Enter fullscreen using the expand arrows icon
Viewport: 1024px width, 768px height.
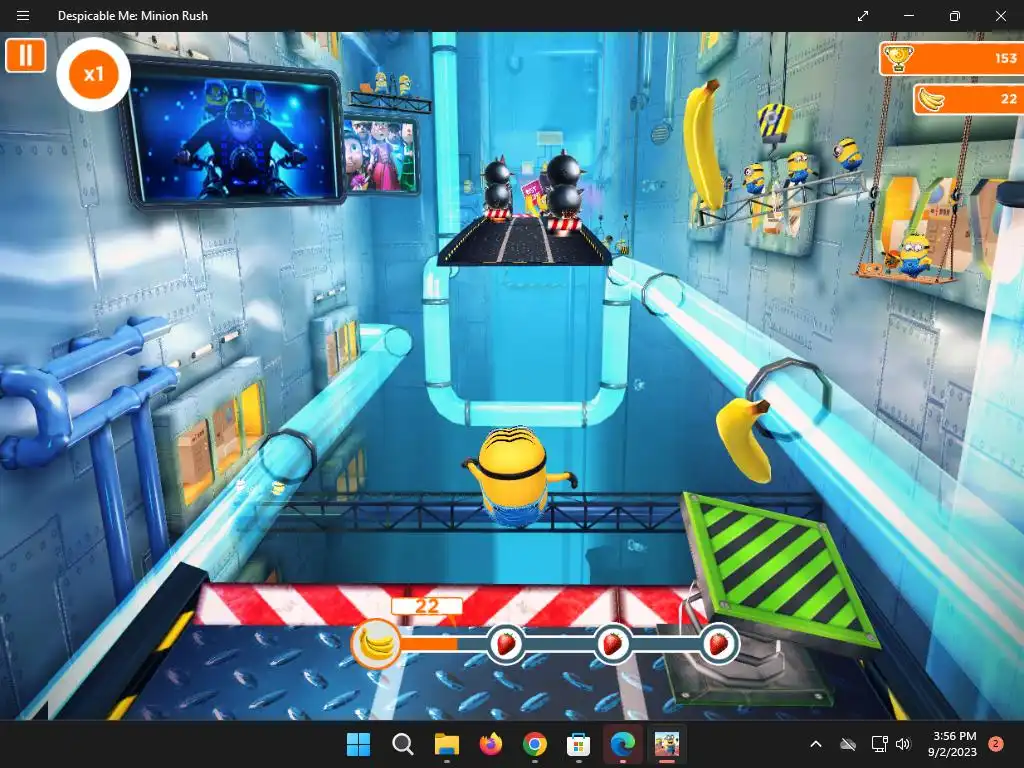click(863, 16)
